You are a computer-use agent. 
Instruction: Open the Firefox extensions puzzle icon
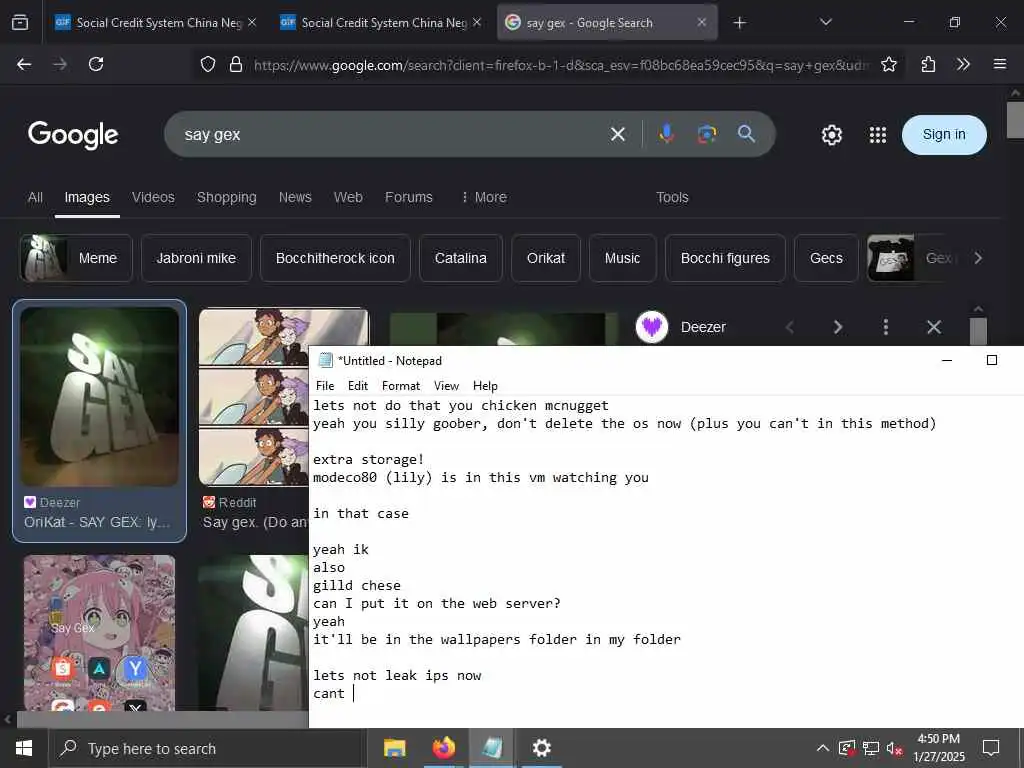point(928,64)
